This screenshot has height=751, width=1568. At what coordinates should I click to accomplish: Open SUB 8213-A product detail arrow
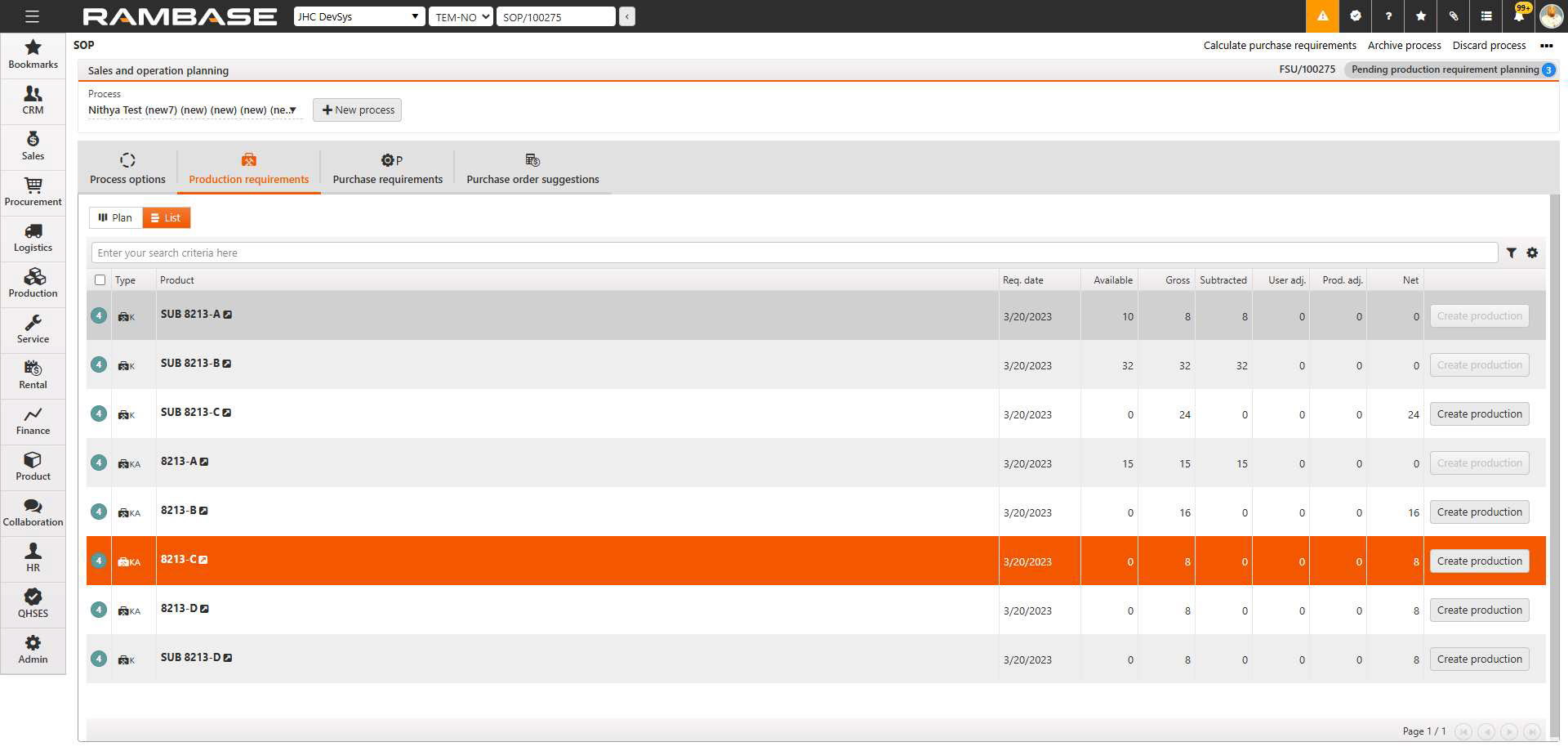click(228, 315)
